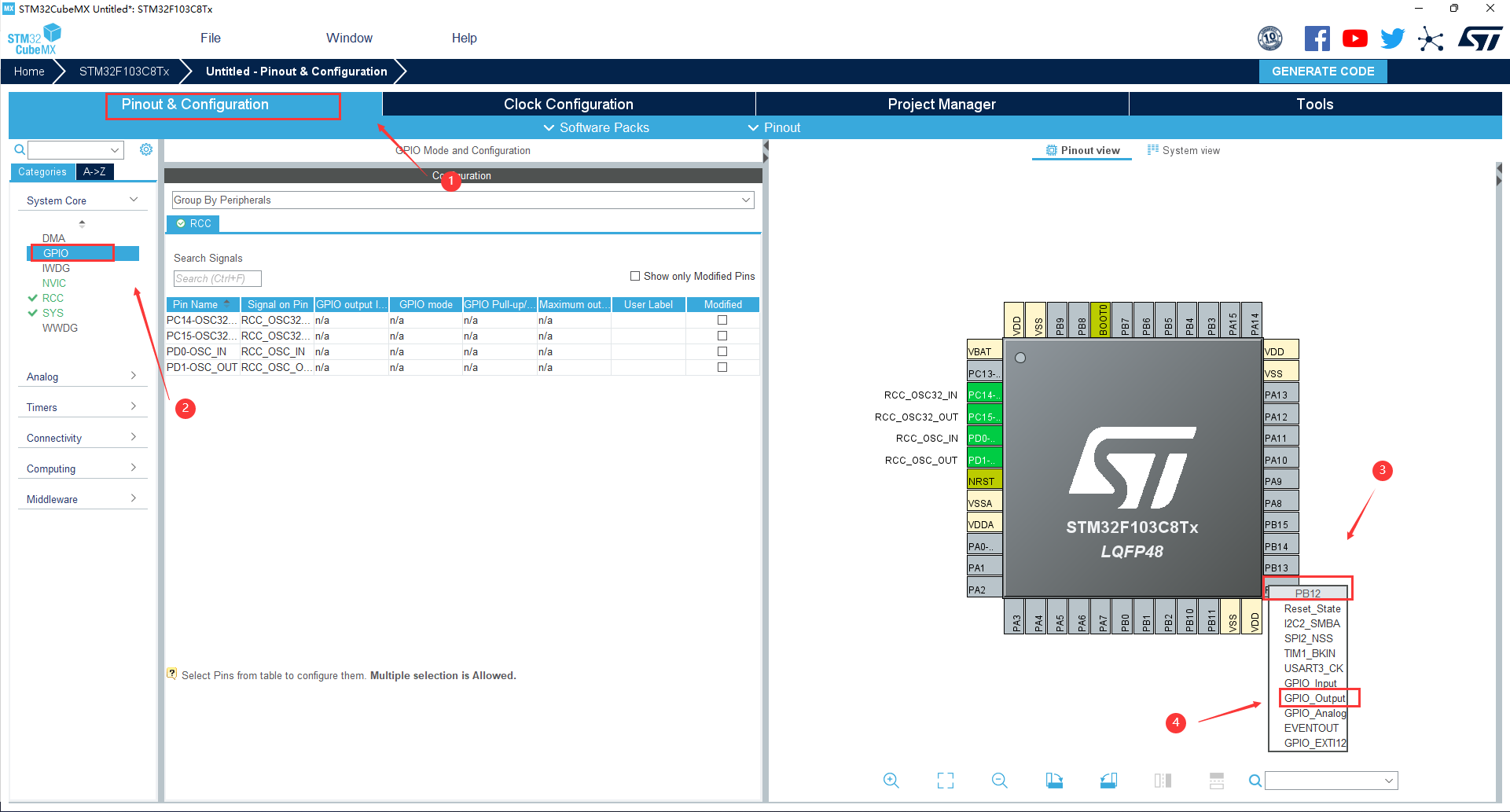Switch to Project Manager tab
Image resolution: width=1510 pixels, height=812 pixels.
tap(942, 104)
